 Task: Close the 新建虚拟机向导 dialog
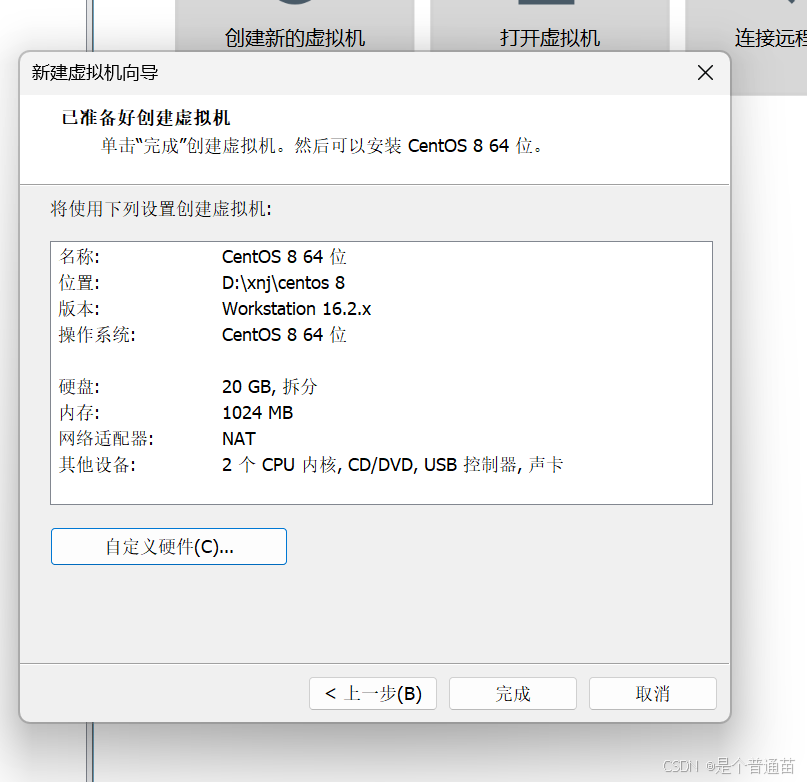pyautogui.click(x=705, y=73)
